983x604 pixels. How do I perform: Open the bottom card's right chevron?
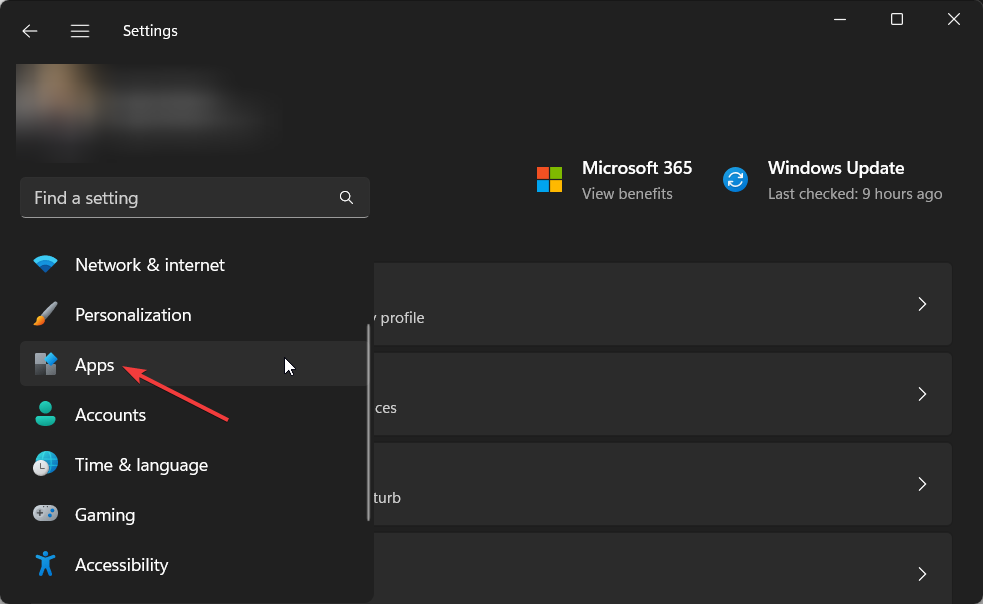point(922,573)
